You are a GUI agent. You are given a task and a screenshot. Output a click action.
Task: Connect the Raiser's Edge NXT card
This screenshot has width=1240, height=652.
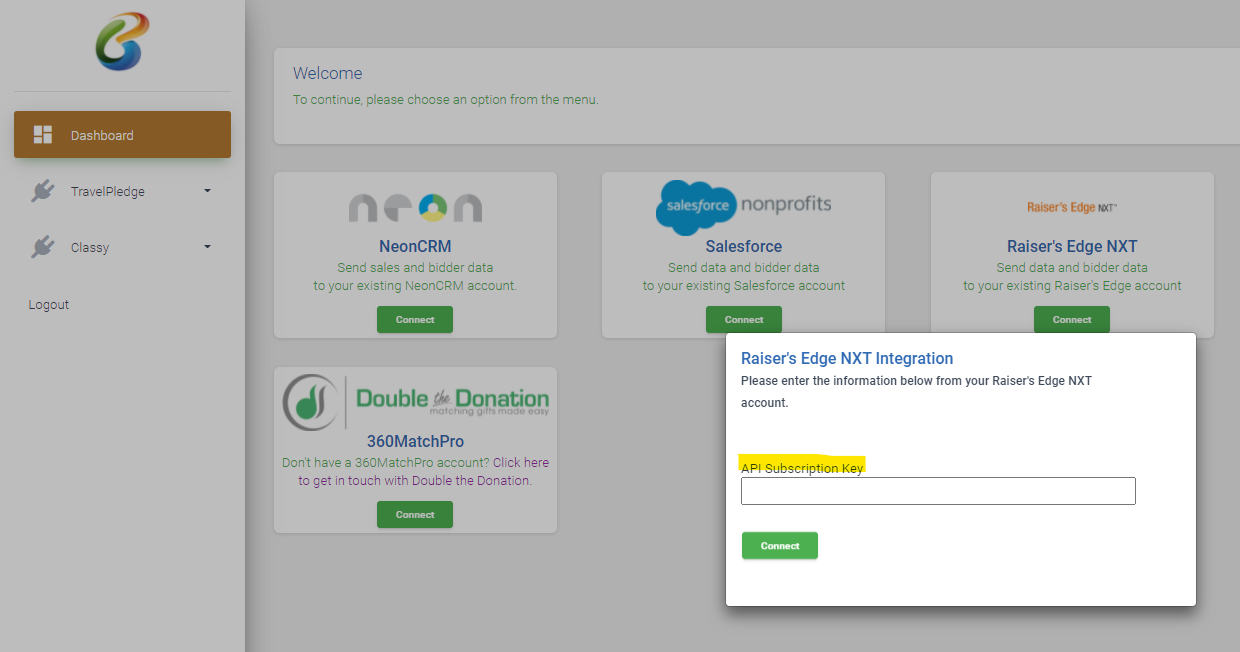[x=1072, y=320]
